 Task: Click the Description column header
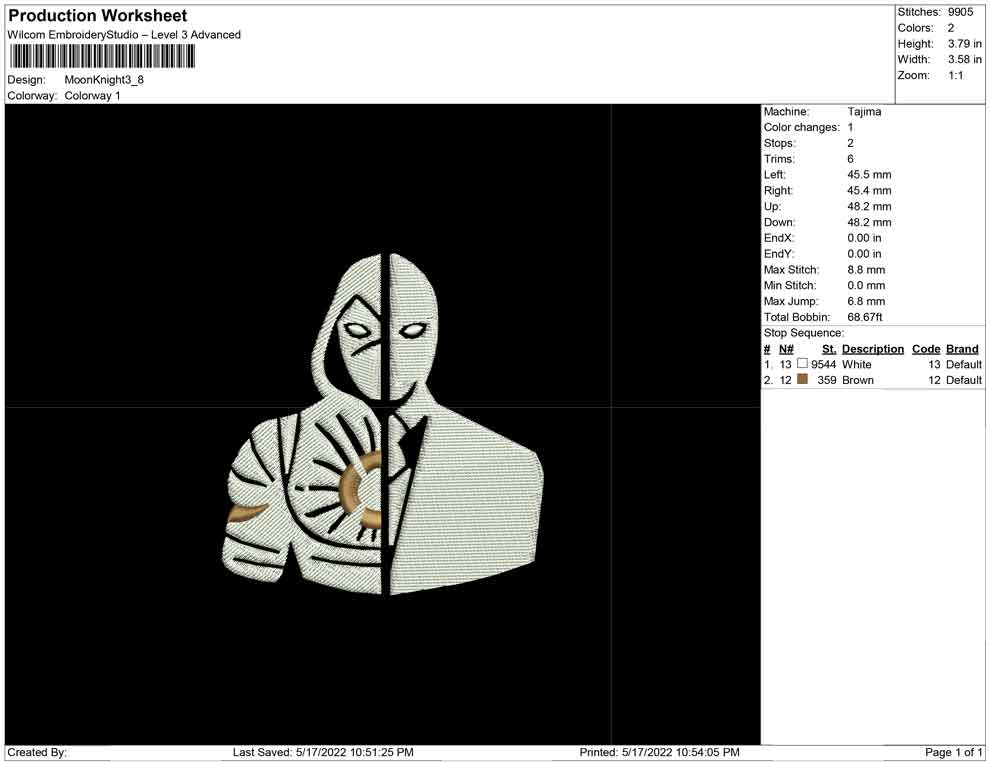[873, 349]
